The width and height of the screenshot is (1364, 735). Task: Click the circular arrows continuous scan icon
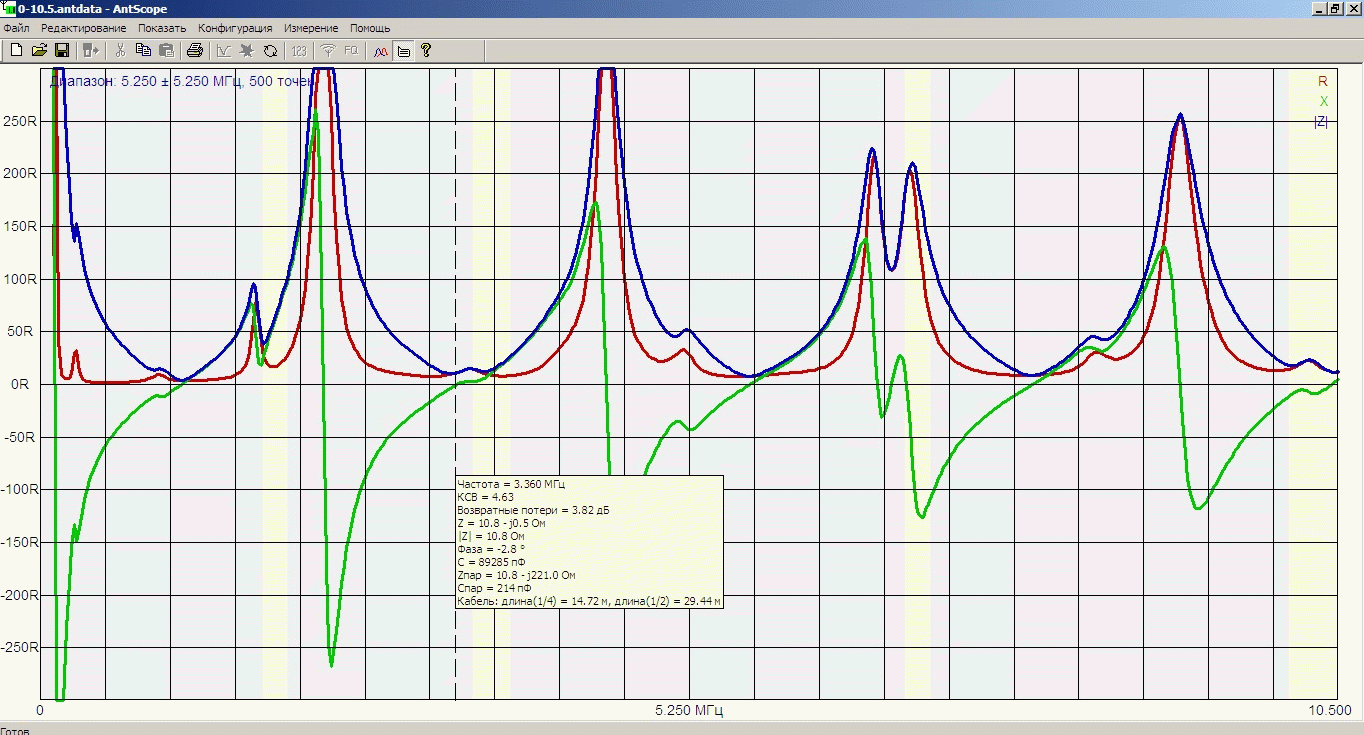coord(270,50)
